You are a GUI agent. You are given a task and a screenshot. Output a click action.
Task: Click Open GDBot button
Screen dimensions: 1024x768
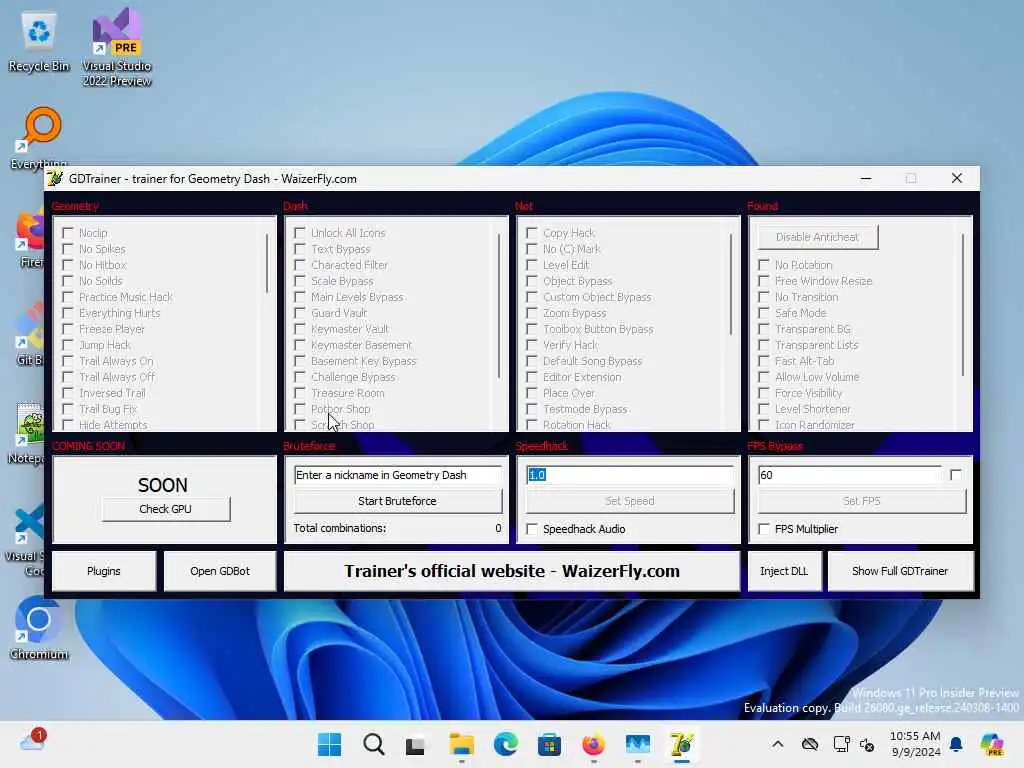click(x=220, y=571)
